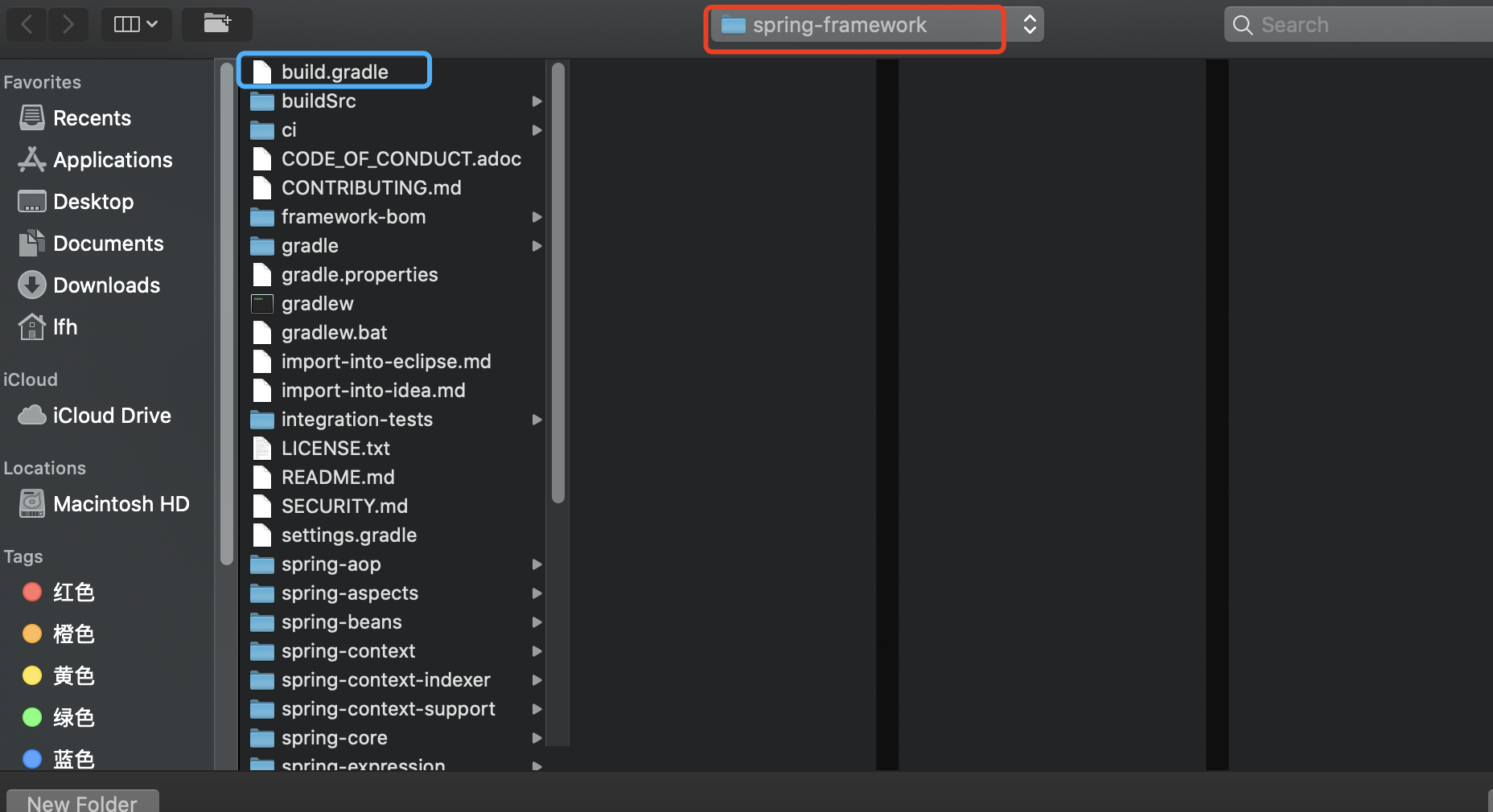Expand the spring-context folder arrow

coord(537,651)
